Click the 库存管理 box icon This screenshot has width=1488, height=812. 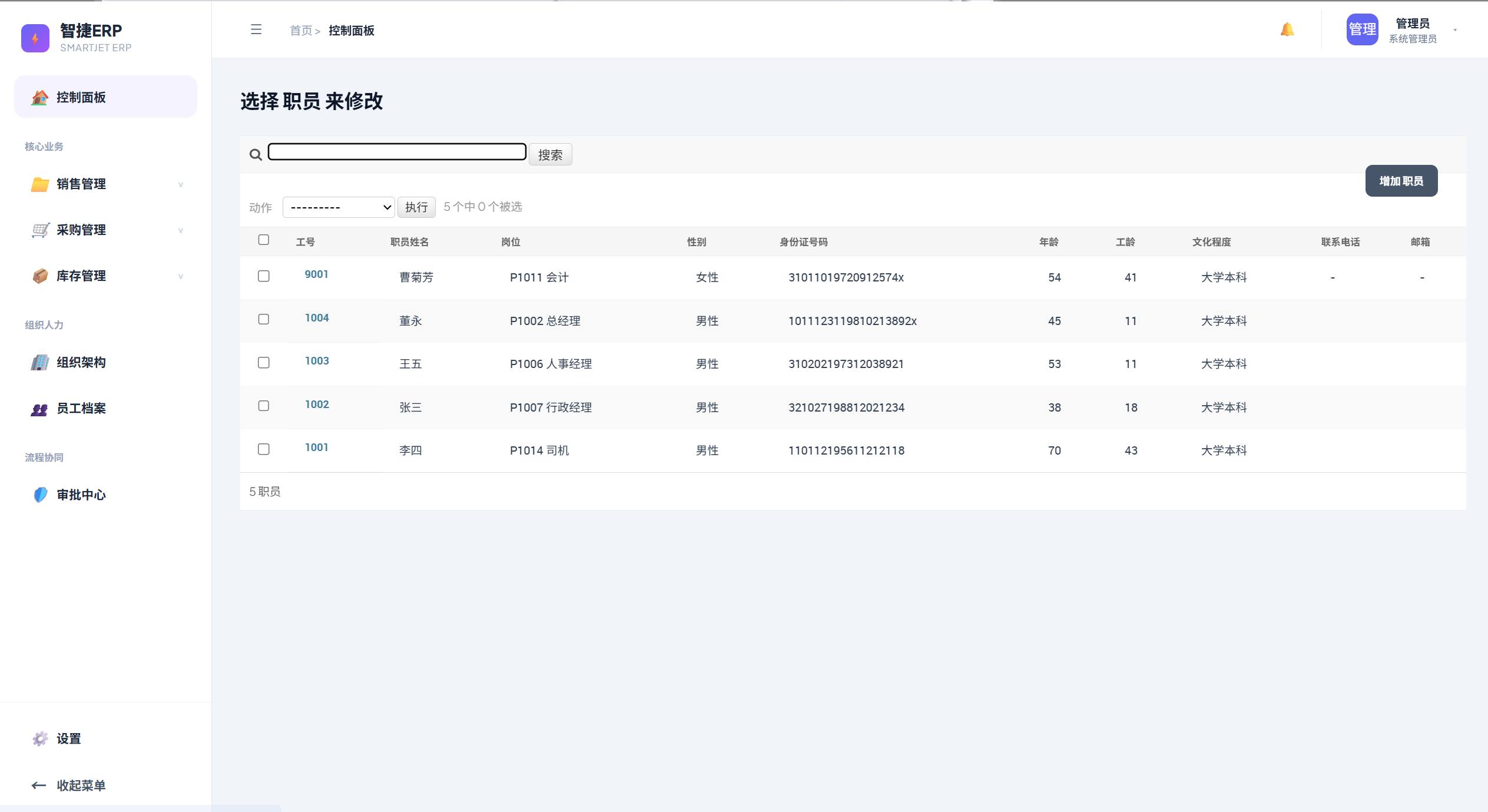(x=39, y=276)
